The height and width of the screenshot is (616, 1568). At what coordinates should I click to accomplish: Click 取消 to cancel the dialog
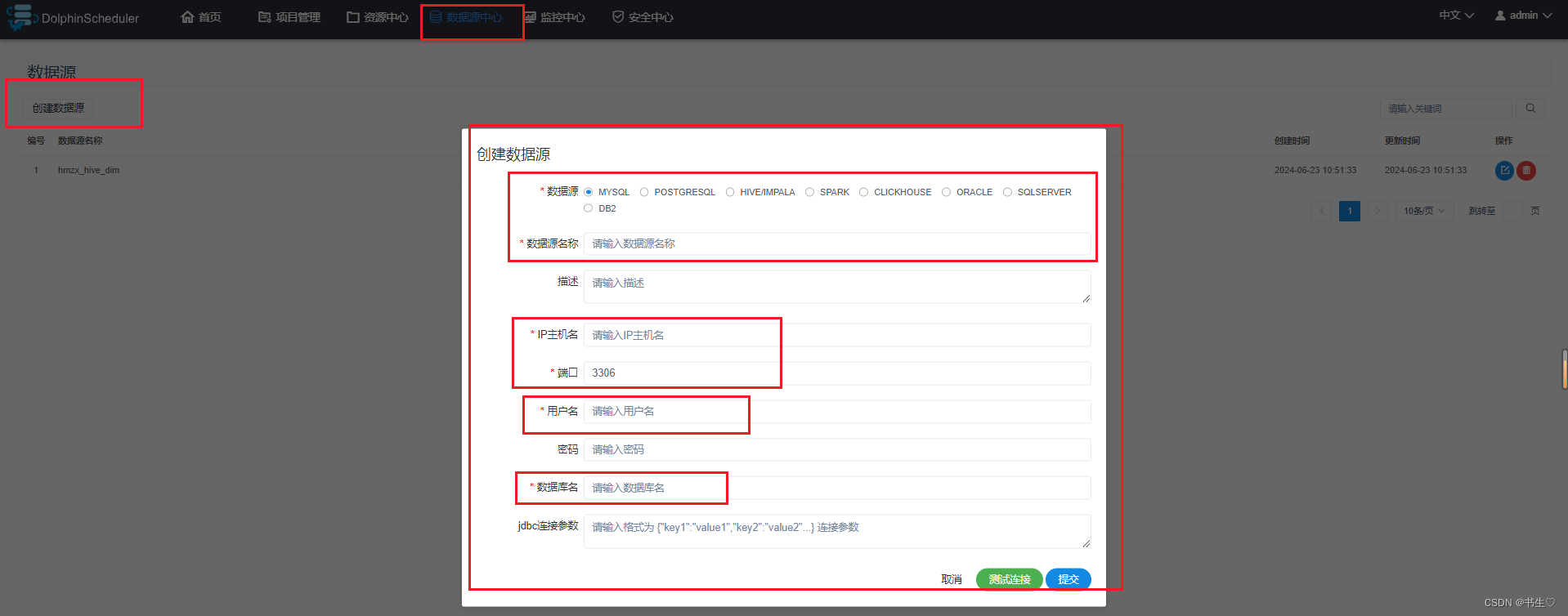[x=952, y=579]
